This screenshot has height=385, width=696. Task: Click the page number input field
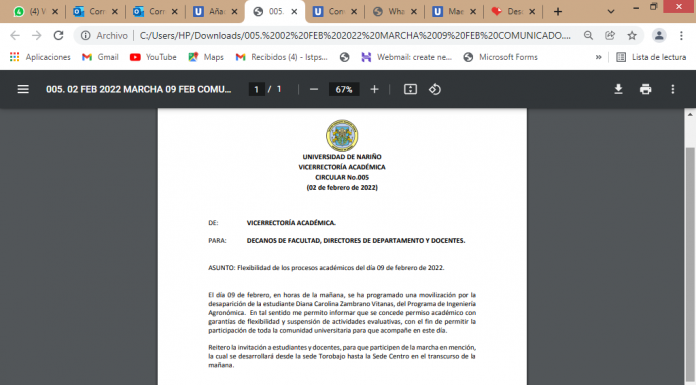tap(256, 89)
